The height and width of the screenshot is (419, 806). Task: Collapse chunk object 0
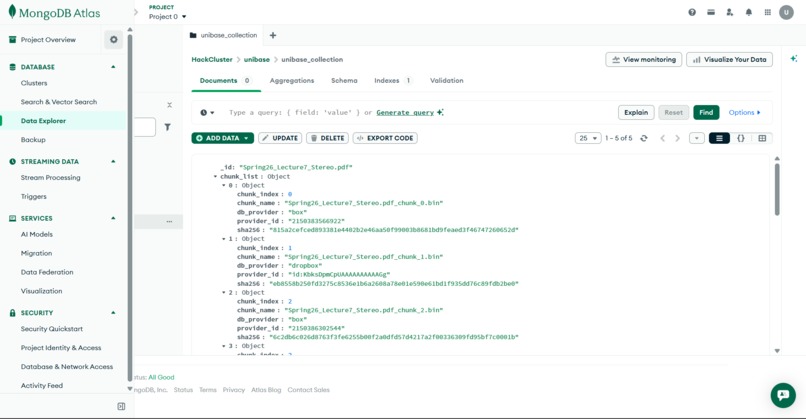point(224,185)
